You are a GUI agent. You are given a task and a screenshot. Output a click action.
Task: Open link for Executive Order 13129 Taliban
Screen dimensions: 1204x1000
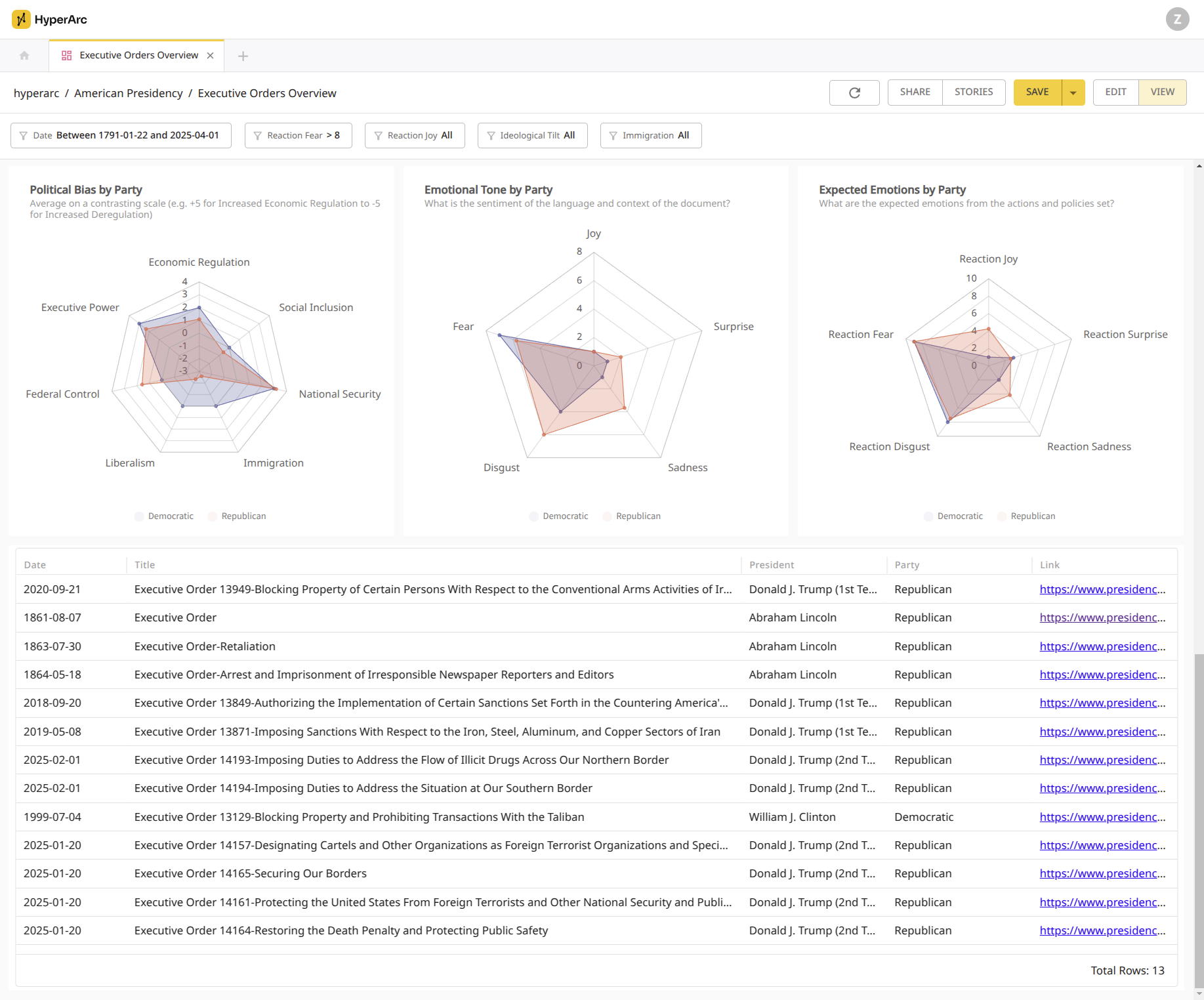click(x=1102, y=818)
